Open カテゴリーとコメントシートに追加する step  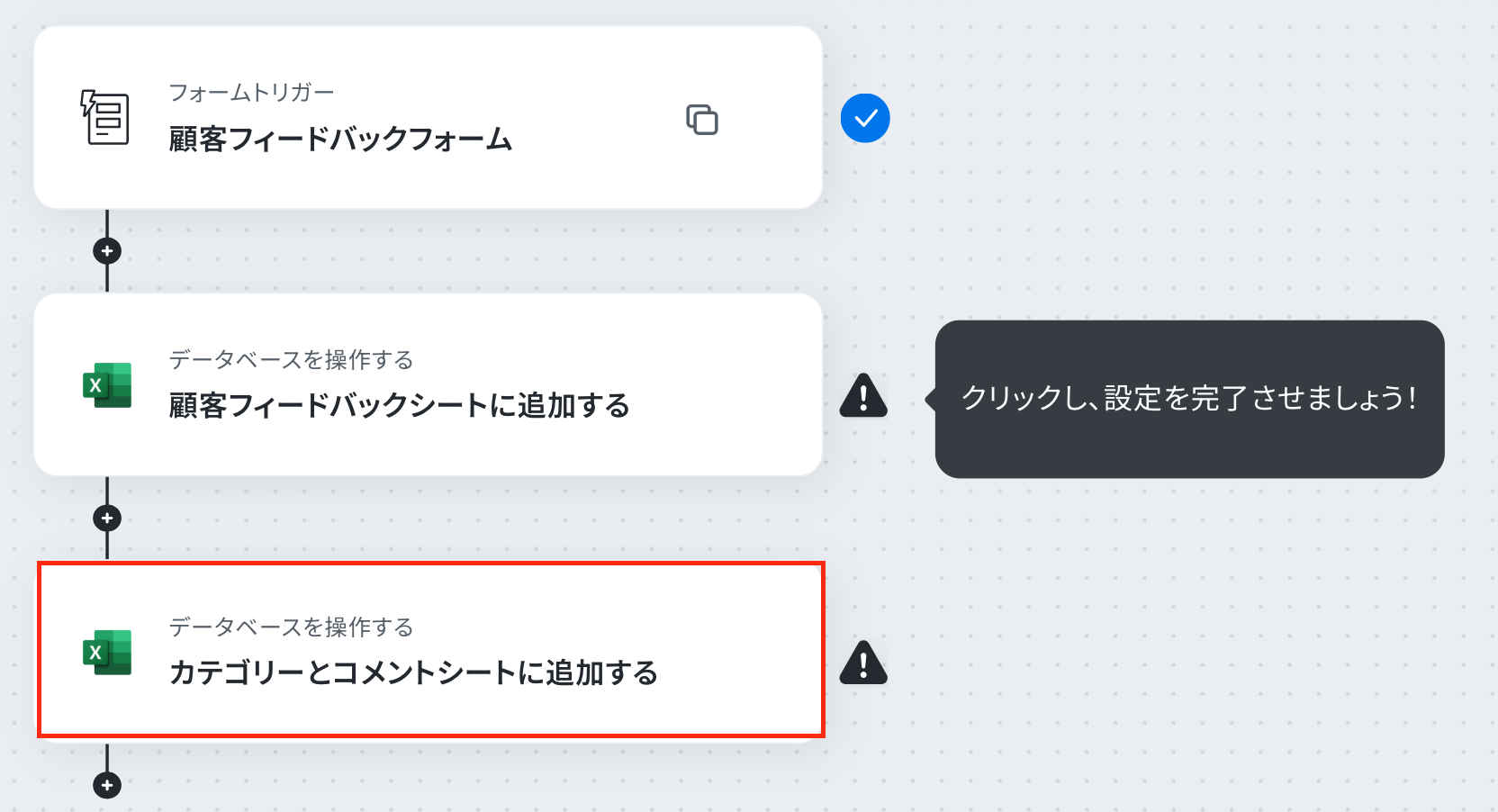click(x=430, y=650)
